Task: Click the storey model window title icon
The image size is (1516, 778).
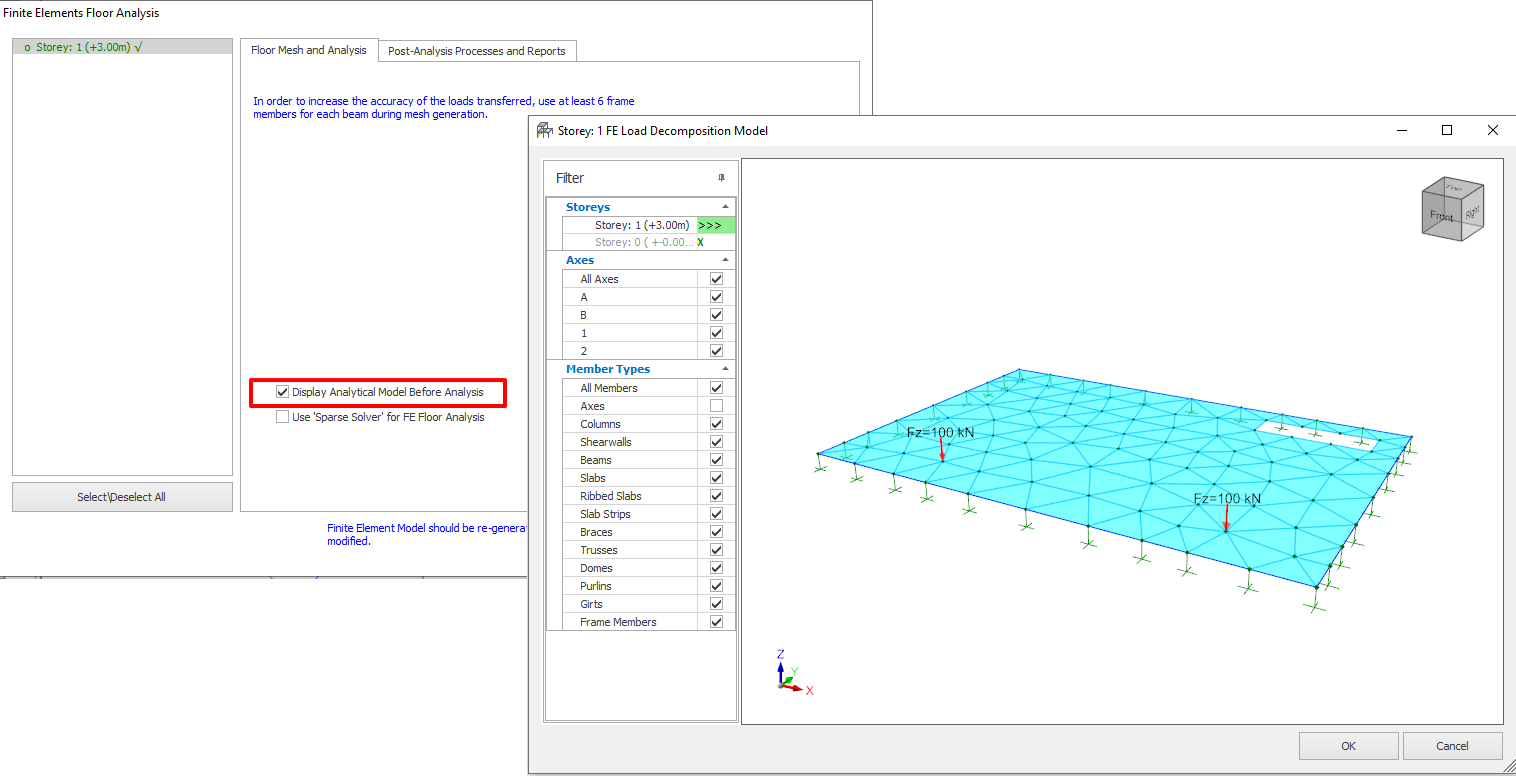Action: click(544, 131)
